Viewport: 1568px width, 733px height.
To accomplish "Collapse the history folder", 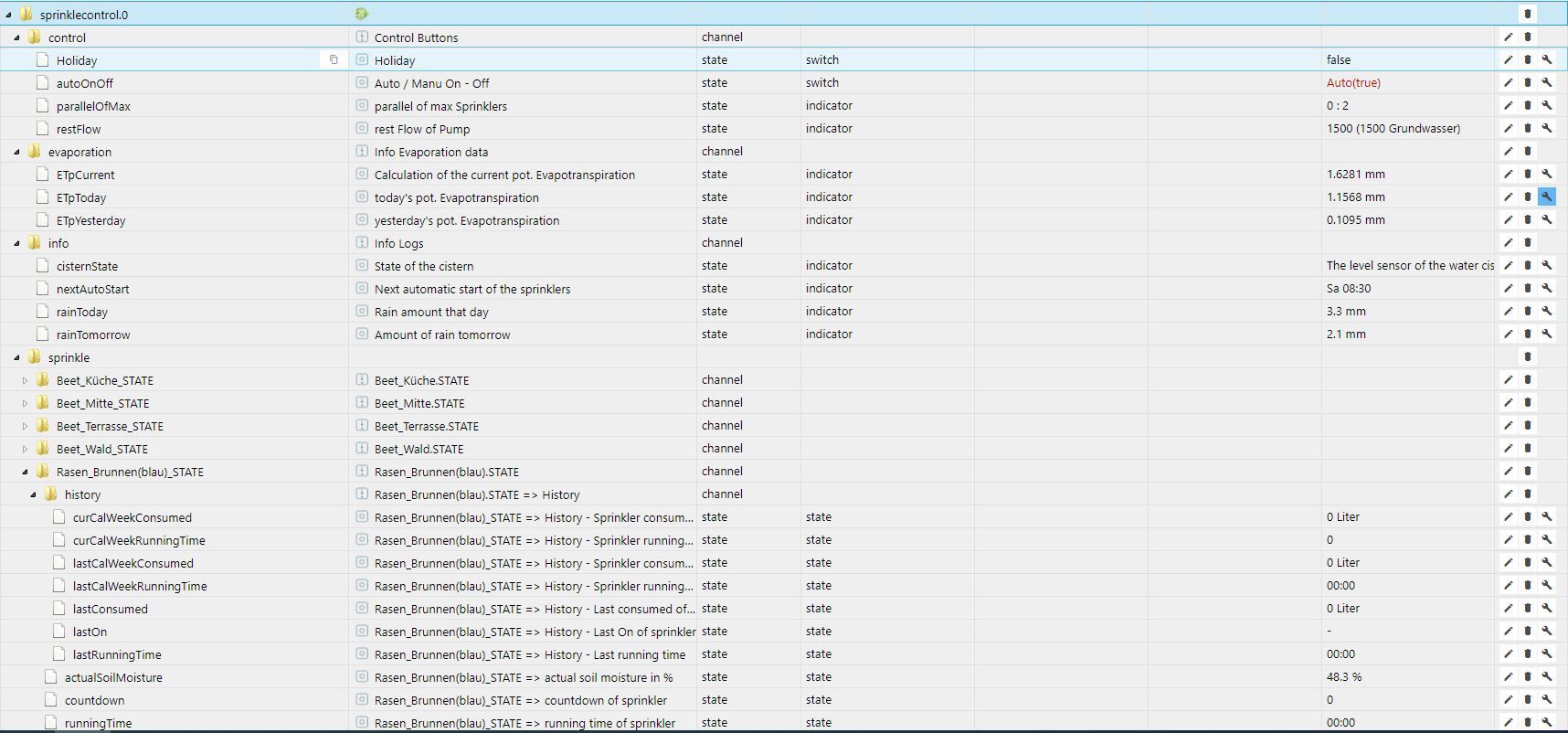I will pyautogui.click(x=33, y=494).
